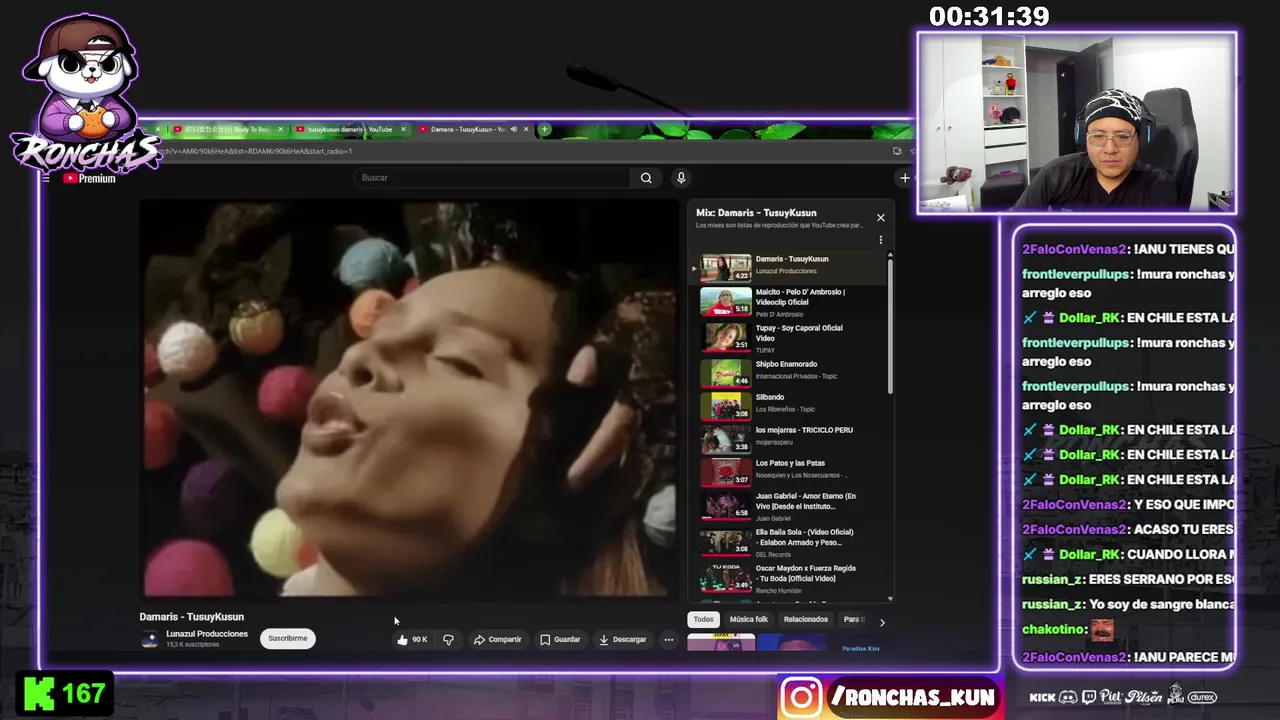
Task: Click the Buscar search input field
Action: click(x=491, y=178)
